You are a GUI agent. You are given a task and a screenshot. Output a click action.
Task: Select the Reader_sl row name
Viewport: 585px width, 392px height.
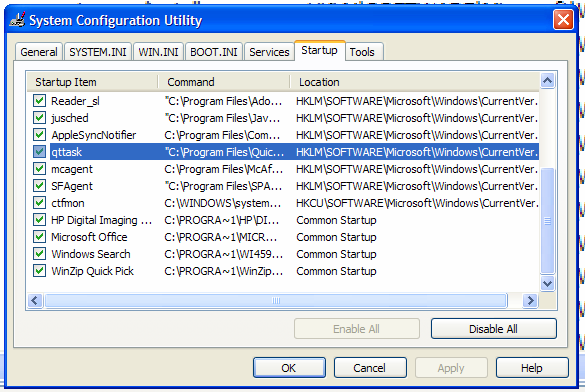[x=75, y=101]
